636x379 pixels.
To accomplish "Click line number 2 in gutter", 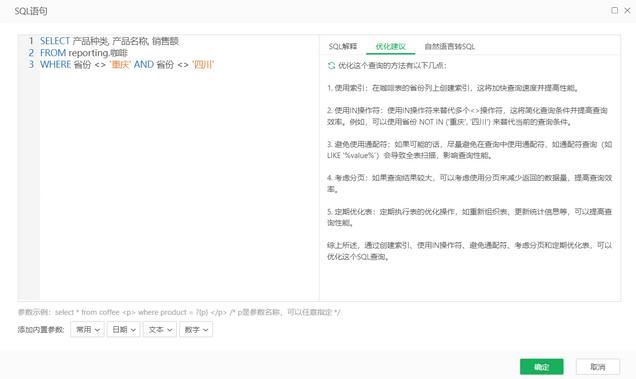I will click(31, 53).
